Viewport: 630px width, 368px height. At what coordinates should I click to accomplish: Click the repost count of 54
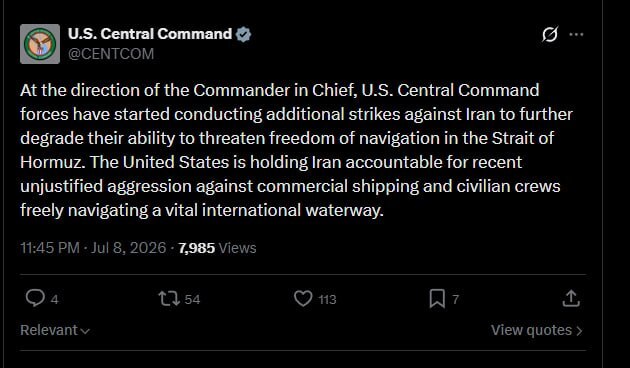pyautogui.click(x=192, y=299)
